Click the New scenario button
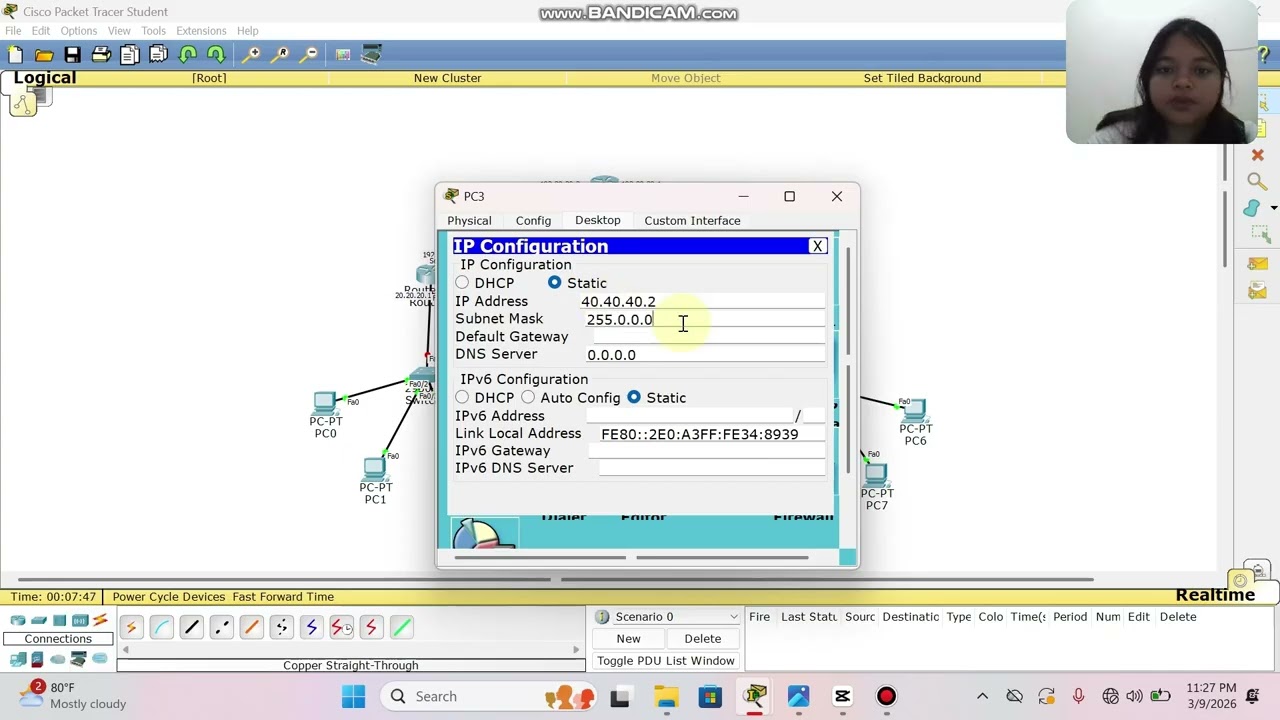 pos(628,639)
